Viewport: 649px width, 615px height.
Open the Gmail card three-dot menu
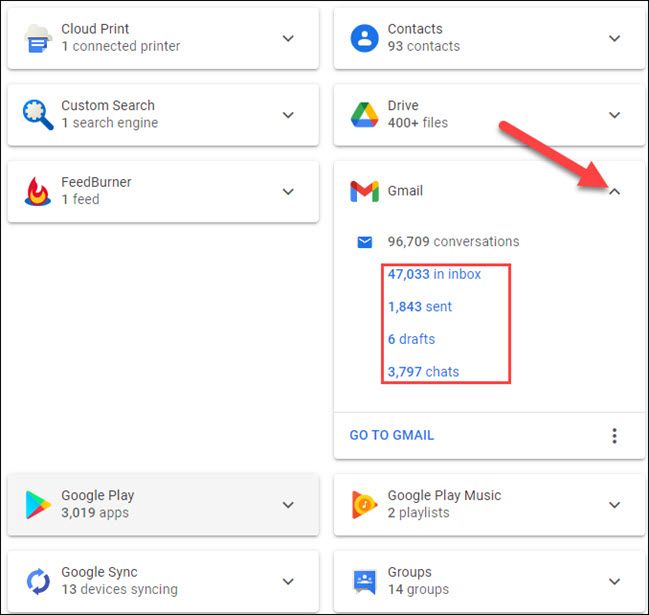tap(614, 436)
